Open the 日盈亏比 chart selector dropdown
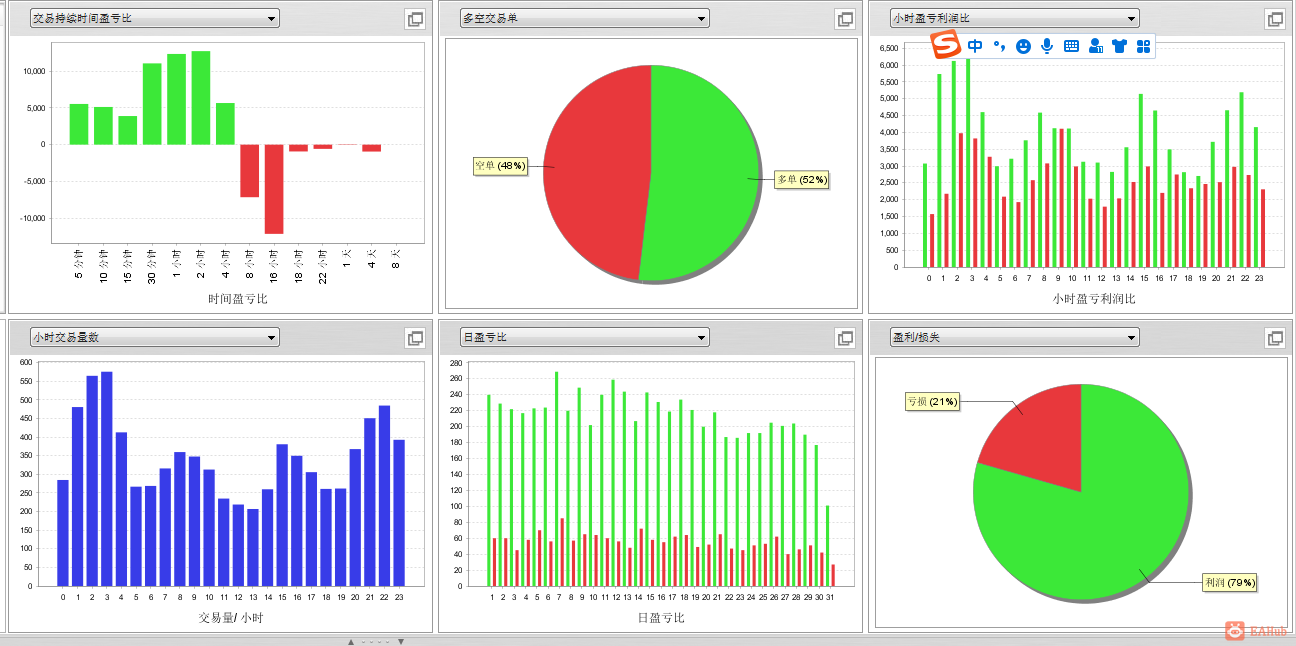1296x646 pixels. pos(584,337)
